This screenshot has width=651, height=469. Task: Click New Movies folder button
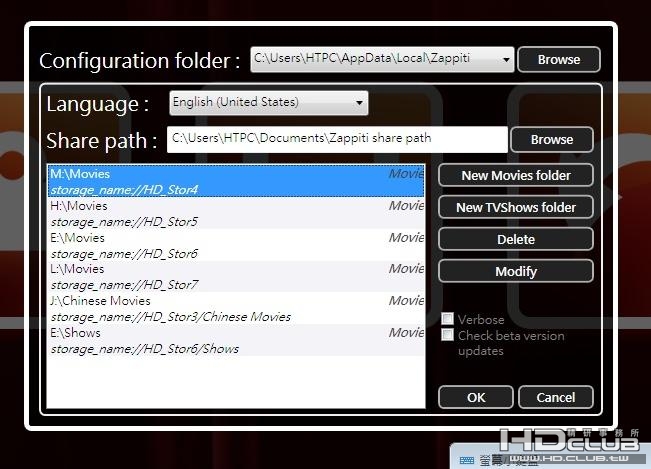(516, 175)
